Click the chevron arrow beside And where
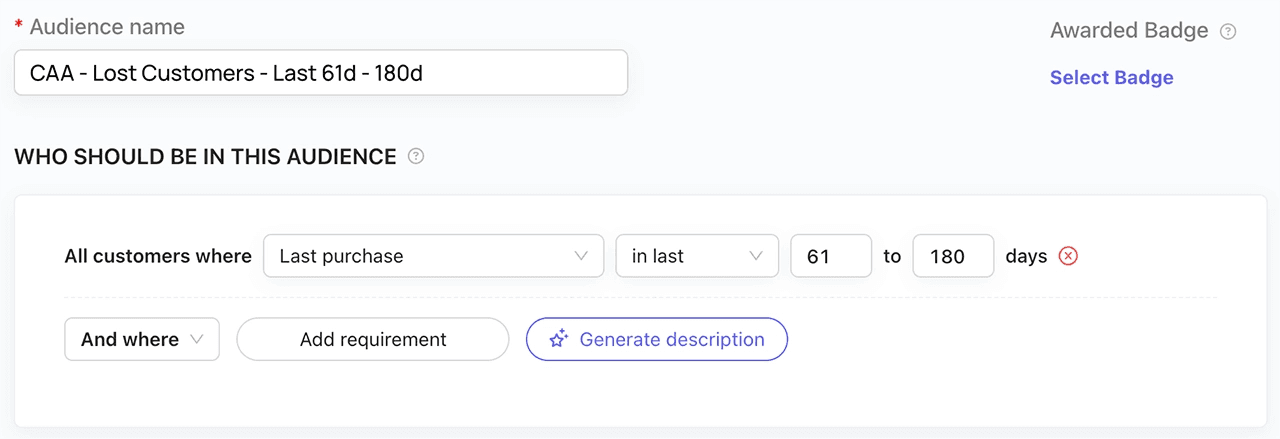The image size is (1280, 439). [197, 340]
